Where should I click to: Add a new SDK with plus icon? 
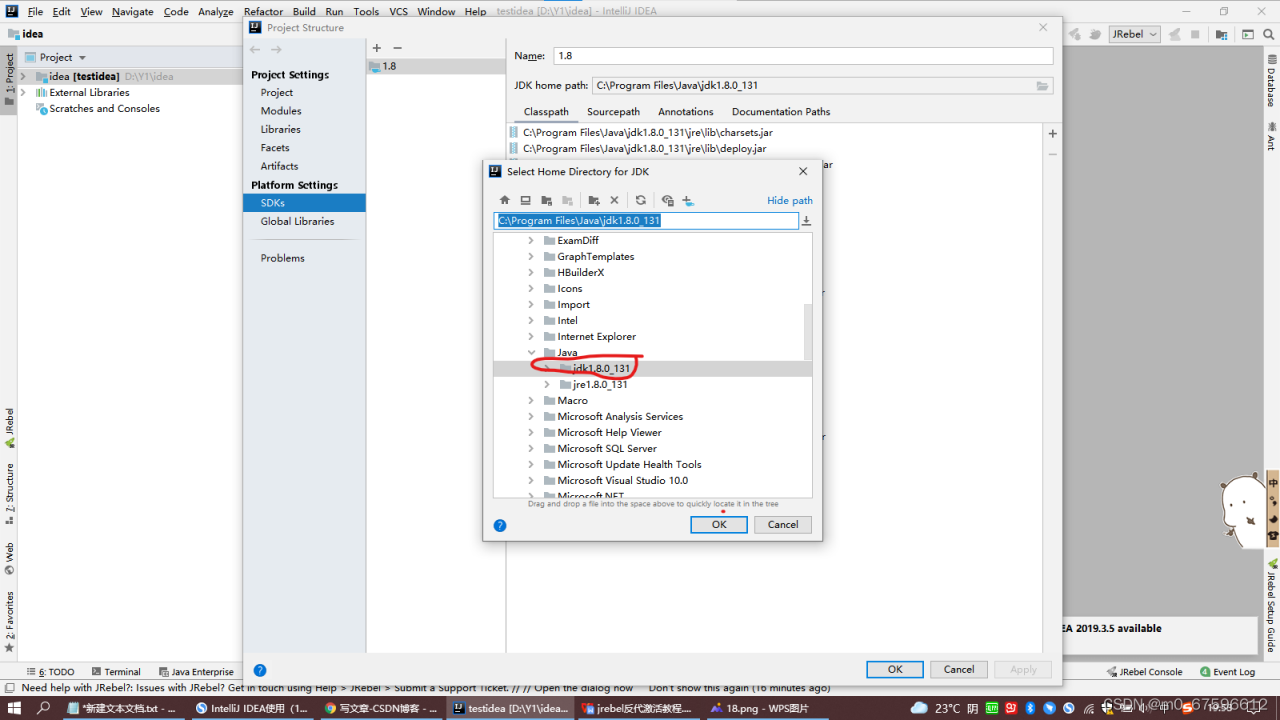(377, 48)
